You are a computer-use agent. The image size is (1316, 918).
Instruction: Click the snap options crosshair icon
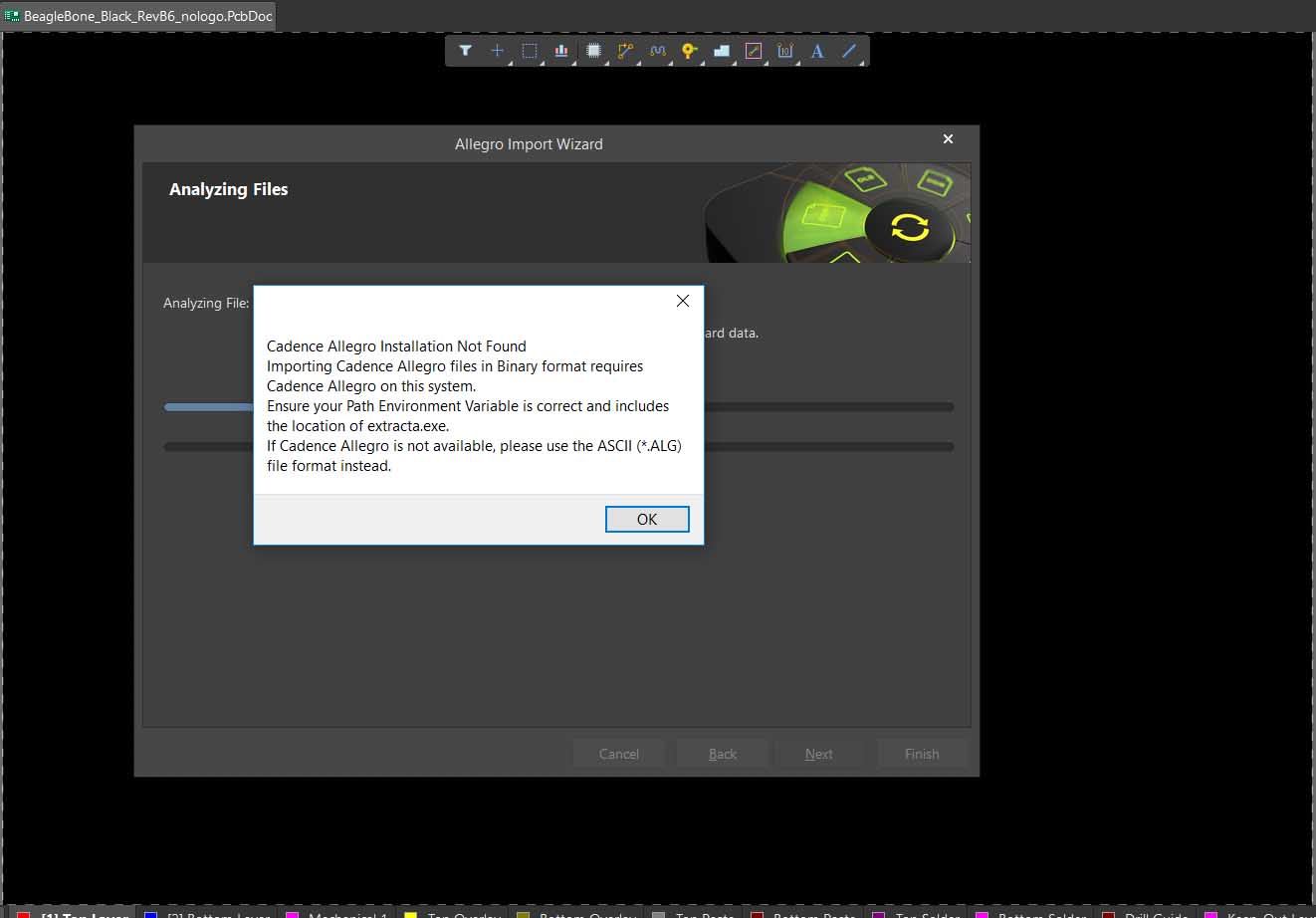pos(497,51)
